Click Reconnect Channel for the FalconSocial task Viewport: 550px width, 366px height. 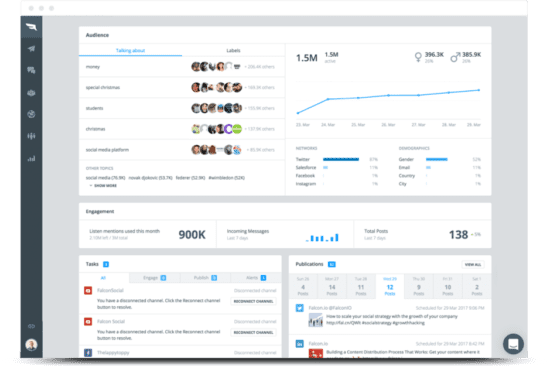[253, 301]
